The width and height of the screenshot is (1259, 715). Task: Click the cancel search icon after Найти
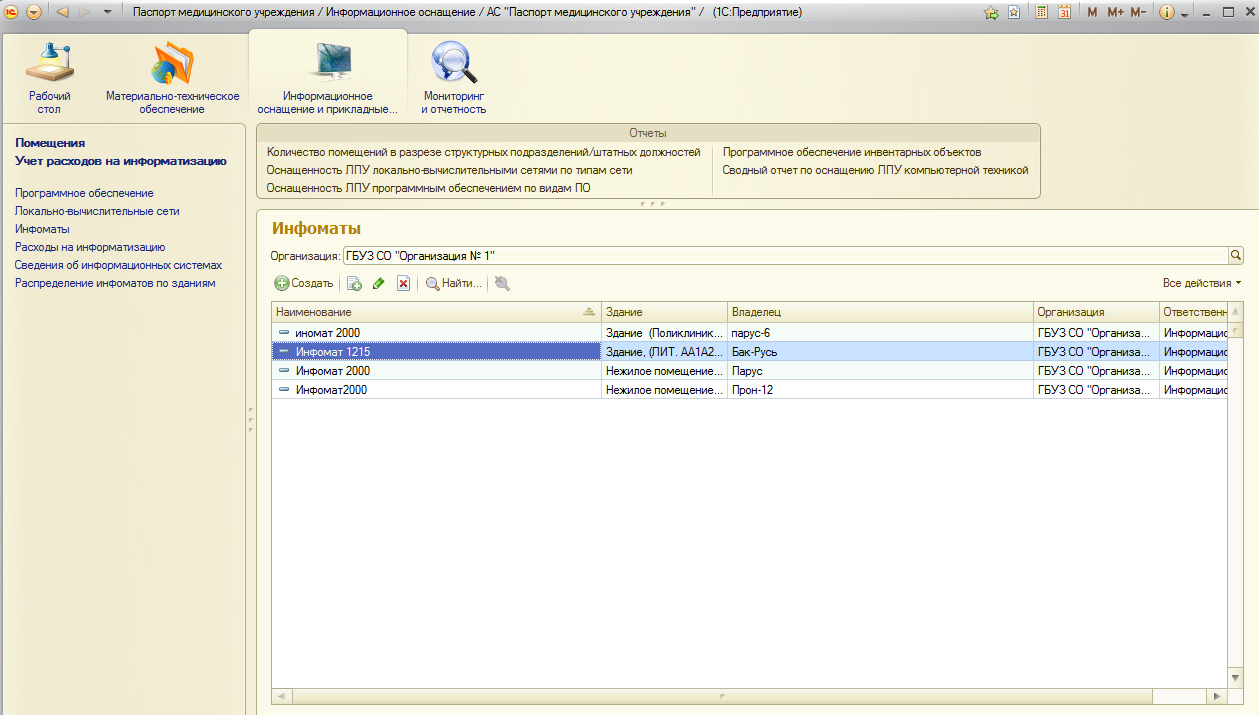point(502,284)
